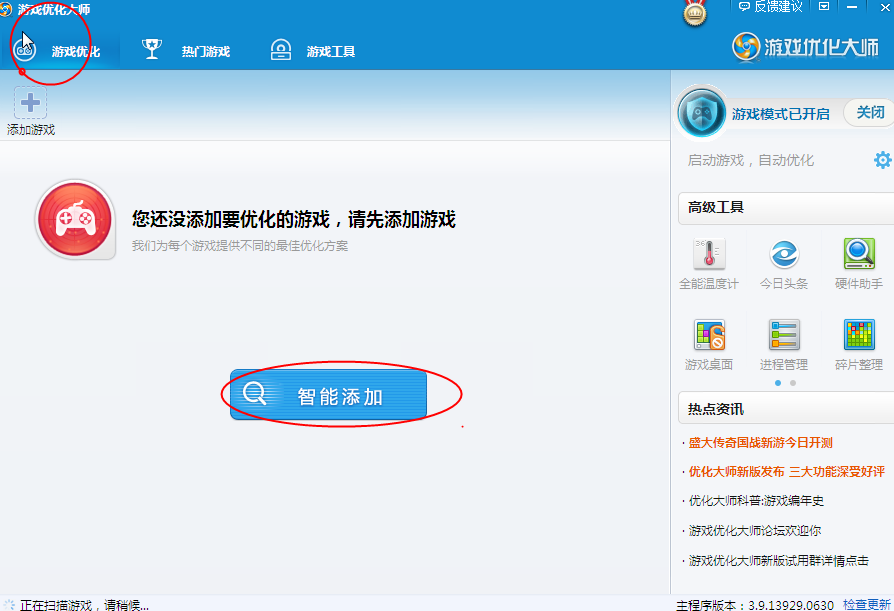Click the trophy icon beside 热门游戏
Viewport: 894px width, 611px height.
click(152, 50)
